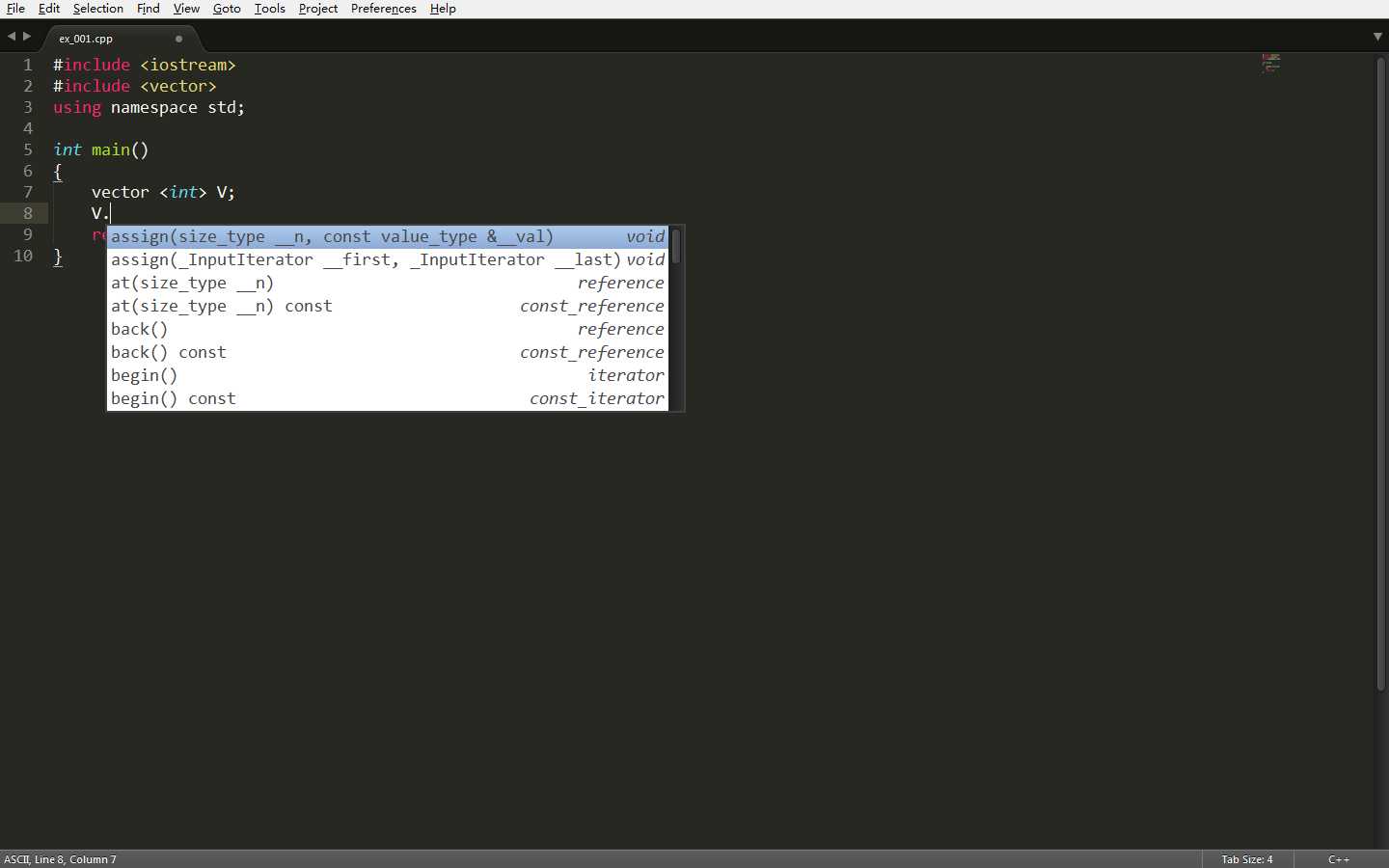The height and width of the screenshot is (868, 1389).
Task: Open the Find menu
Action: [148, 9]
